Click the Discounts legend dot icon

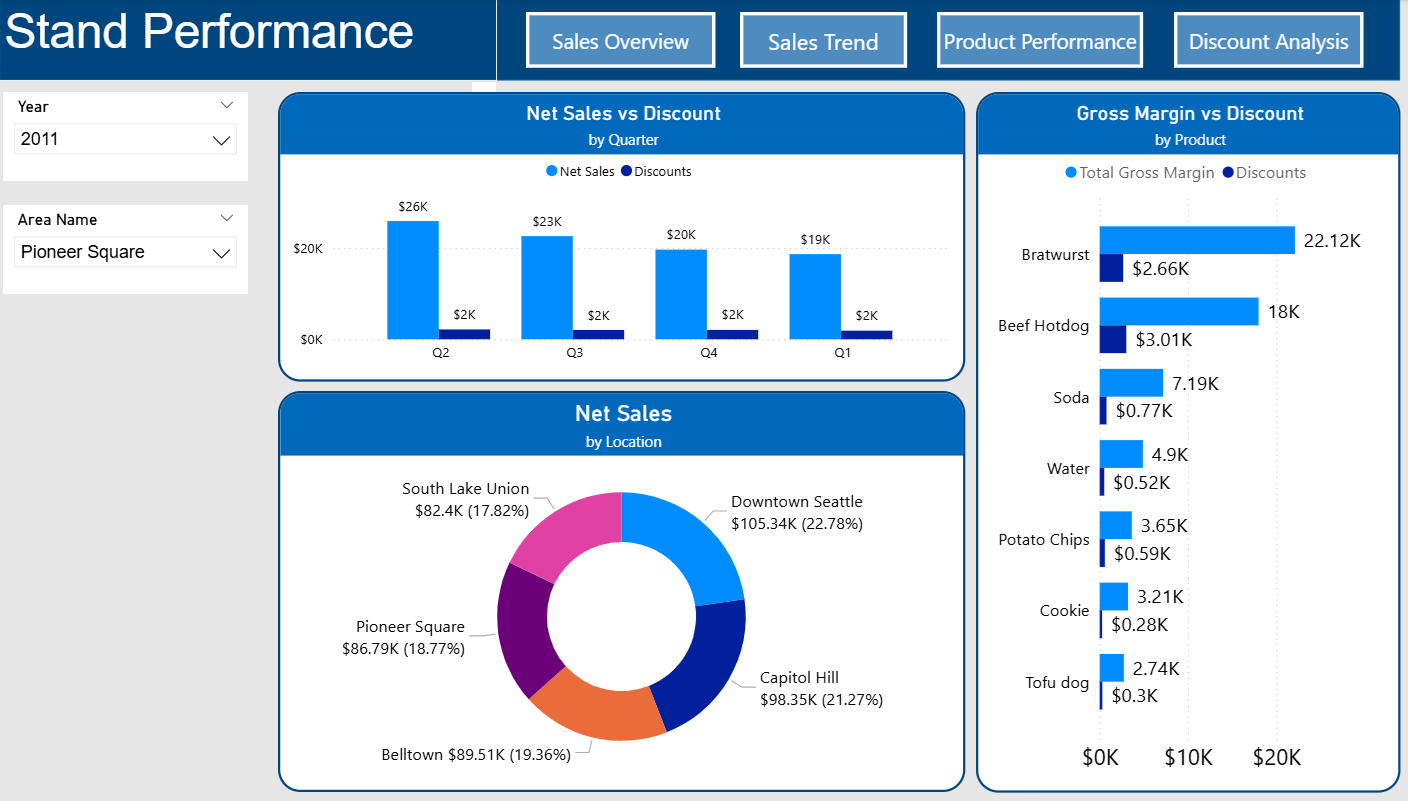(1227, 172)
